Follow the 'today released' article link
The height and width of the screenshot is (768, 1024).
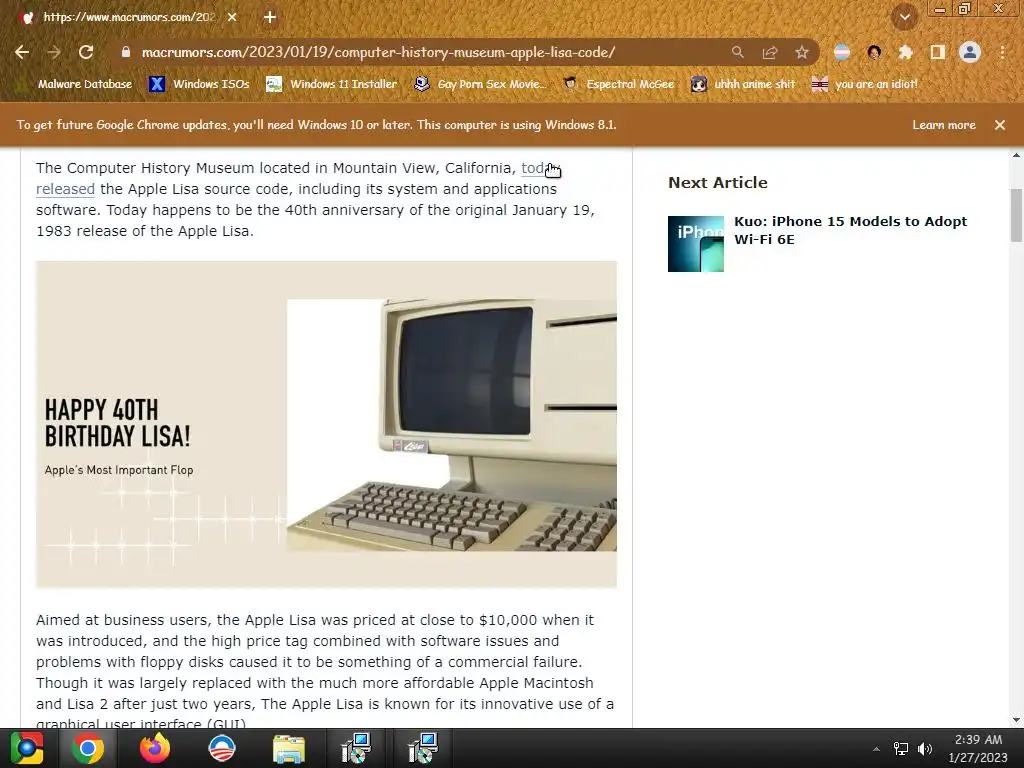point(65,189)
